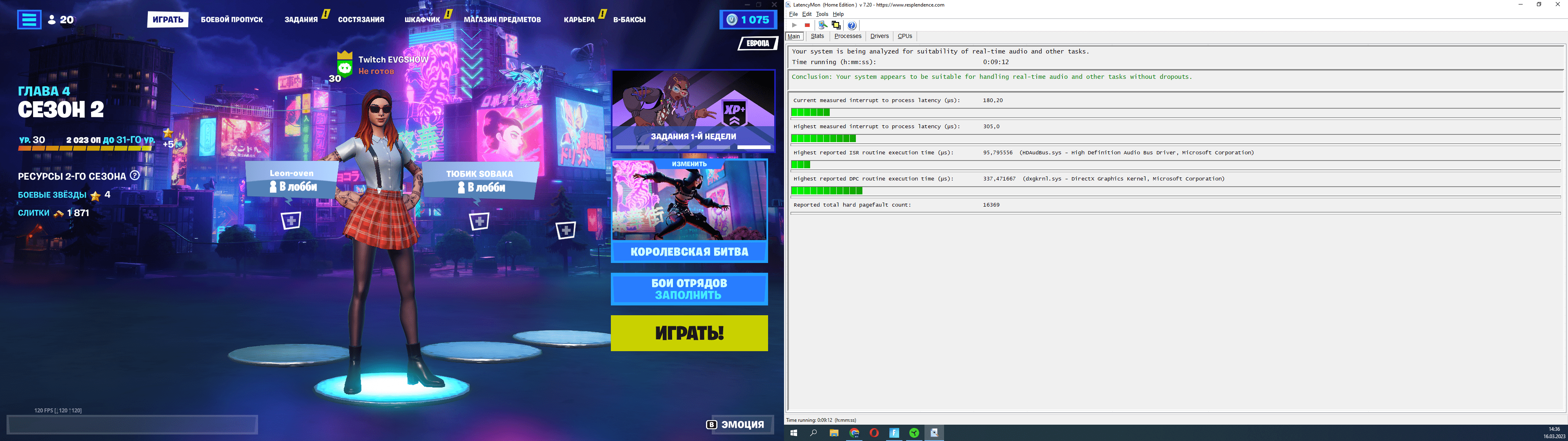Viewport: 1568px width, 441px height.
Task: Switch to the Drivers tab
Action: coord(880,36)
